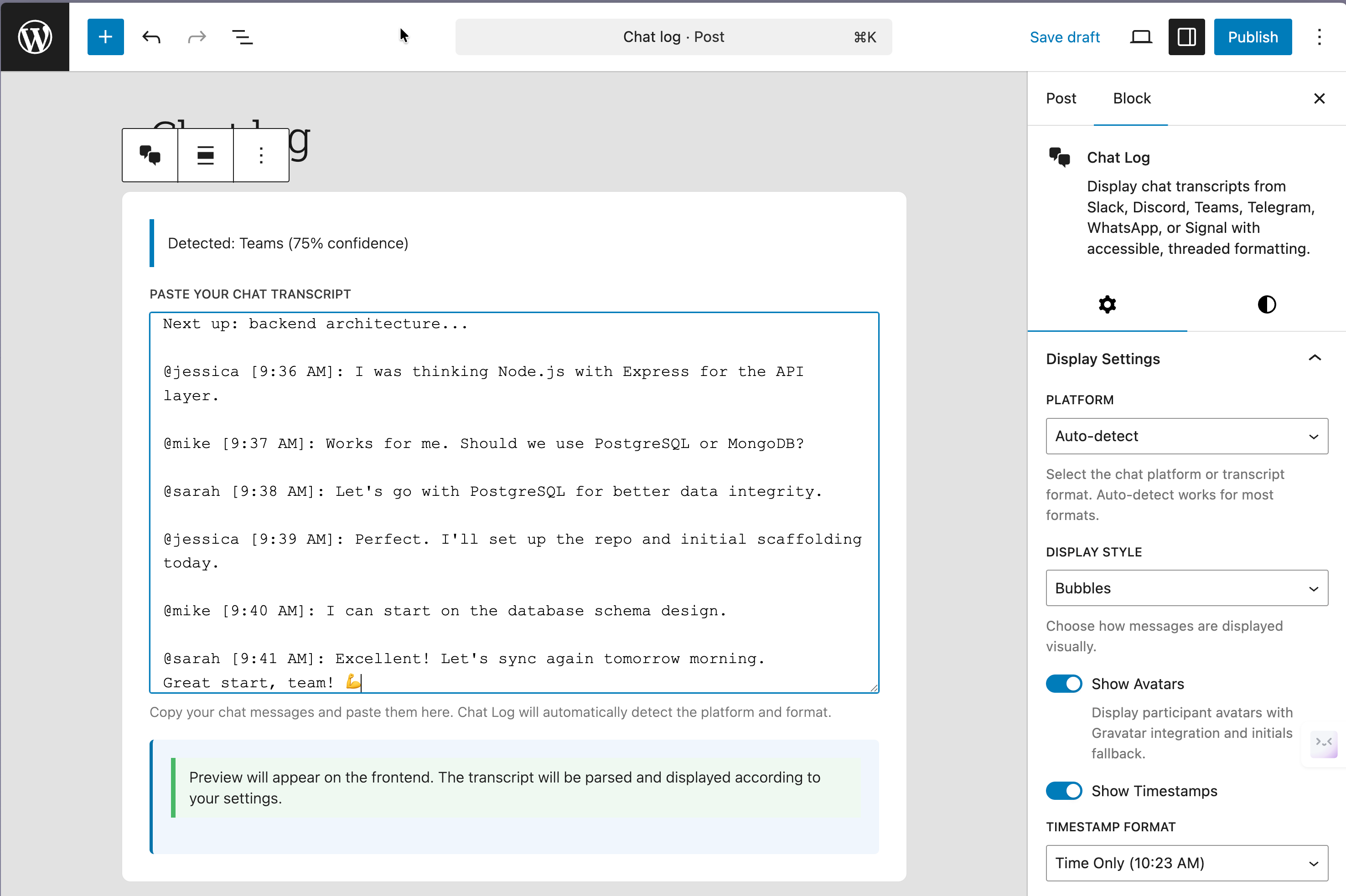Click the laptop preview icon
Screen dimensions: 1346x896
1141,37
